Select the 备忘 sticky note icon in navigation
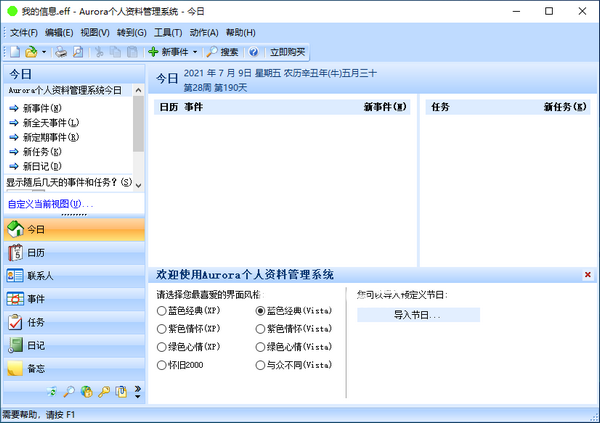Screen dimensions: 600x423 point(15,369)
